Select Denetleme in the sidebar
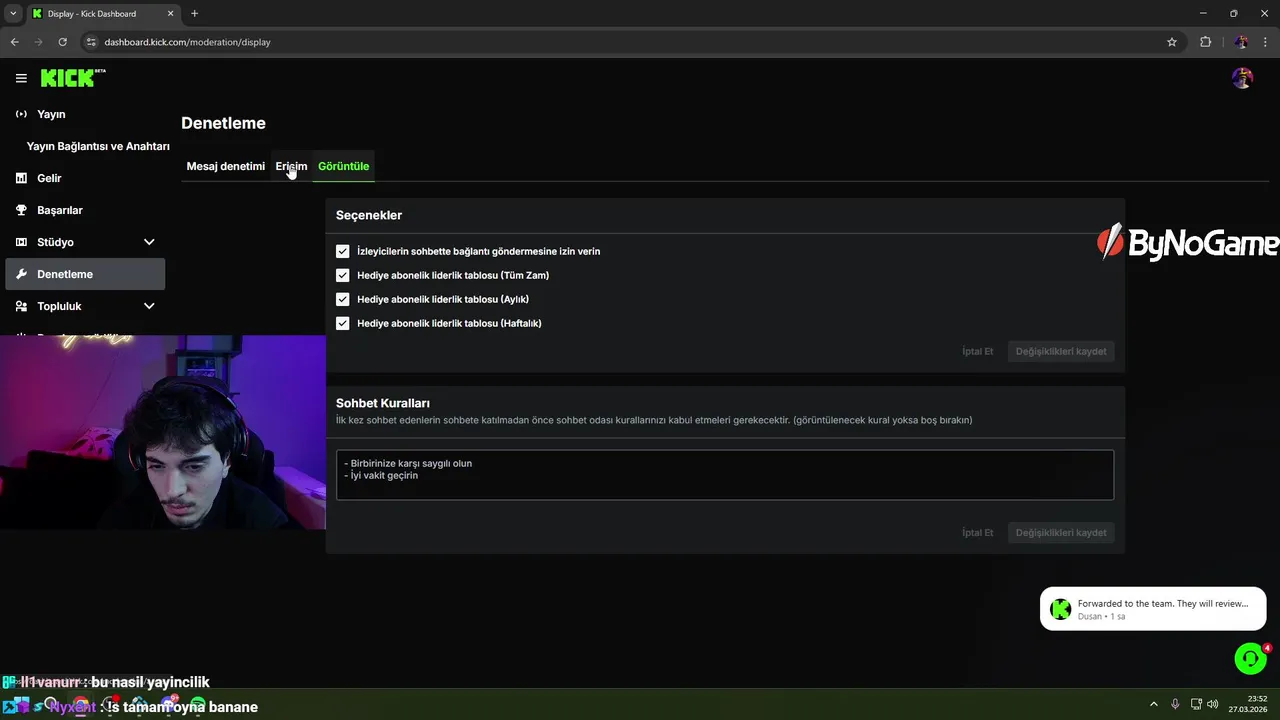 click(85, 274)
